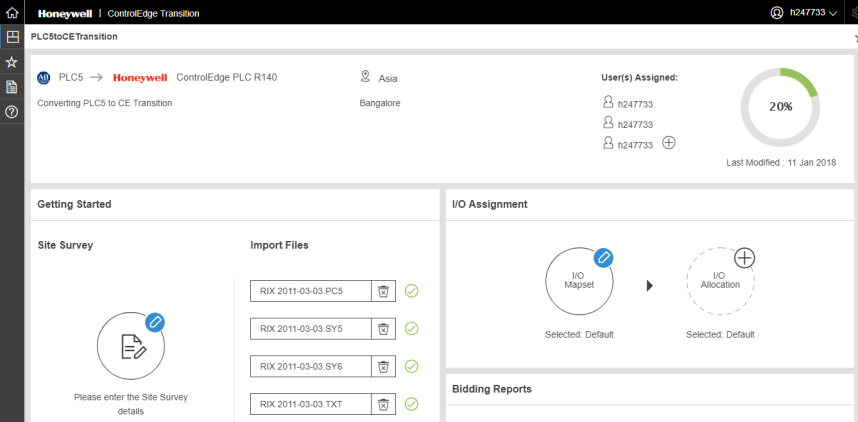This screenshot has width=858, height=422.
Task: Click the Getting Started header
Action: (x=74, y=204)
